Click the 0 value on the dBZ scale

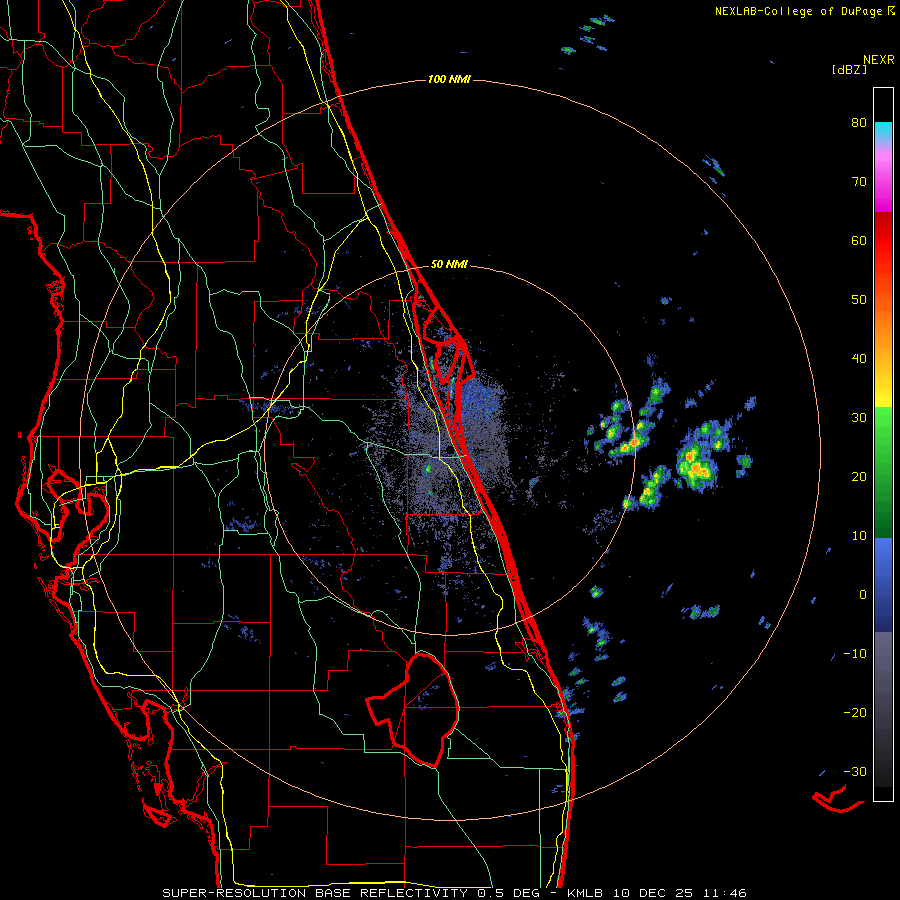click(863, 595)
